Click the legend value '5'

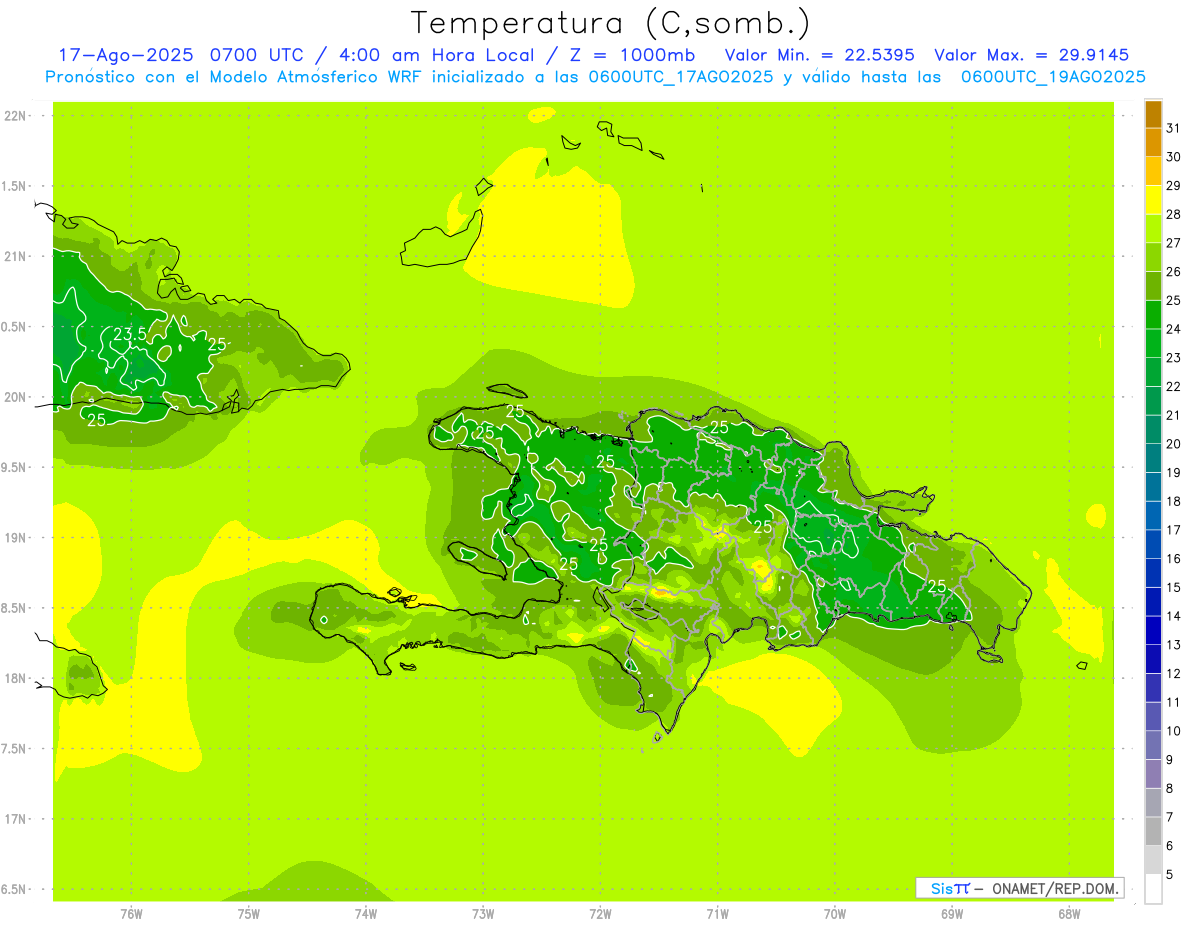click(x=1170, y=875)
